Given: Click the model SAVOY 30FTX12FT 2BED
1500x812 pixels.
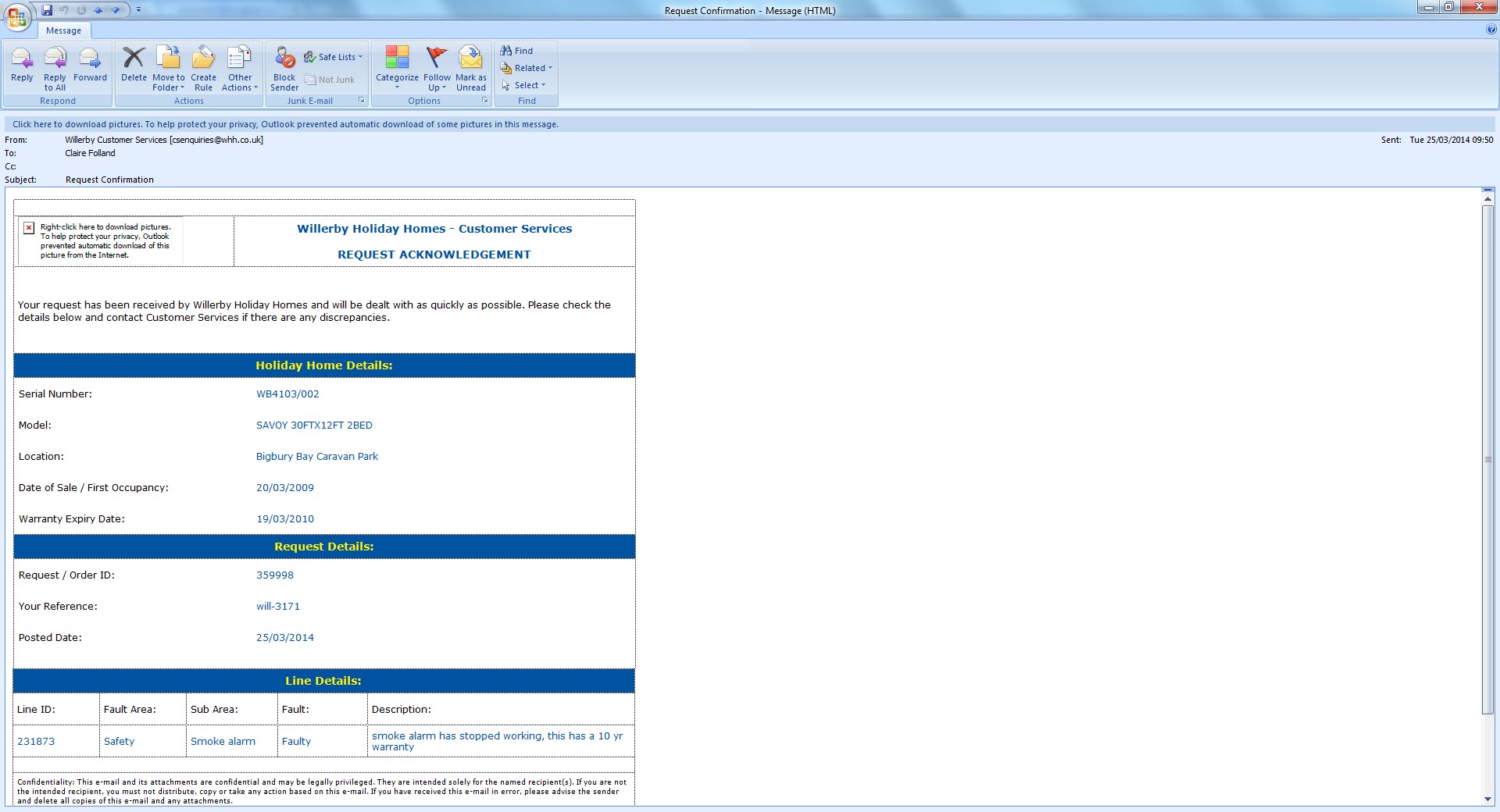Looking at the screenshot, I should pyautogui.click(x=314, y=426).
